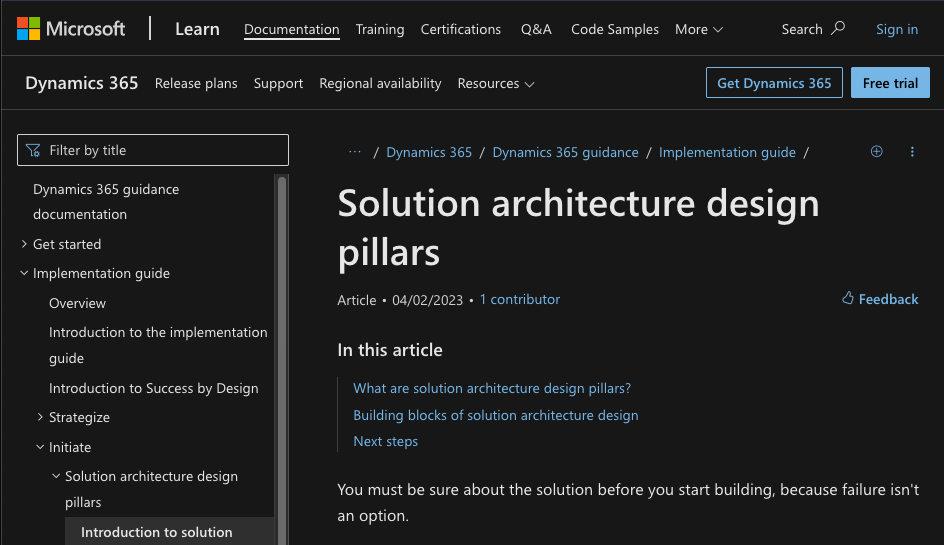The image size is (944, 545).
Task: Expand the Get started tree node
Action: [24, 244]
